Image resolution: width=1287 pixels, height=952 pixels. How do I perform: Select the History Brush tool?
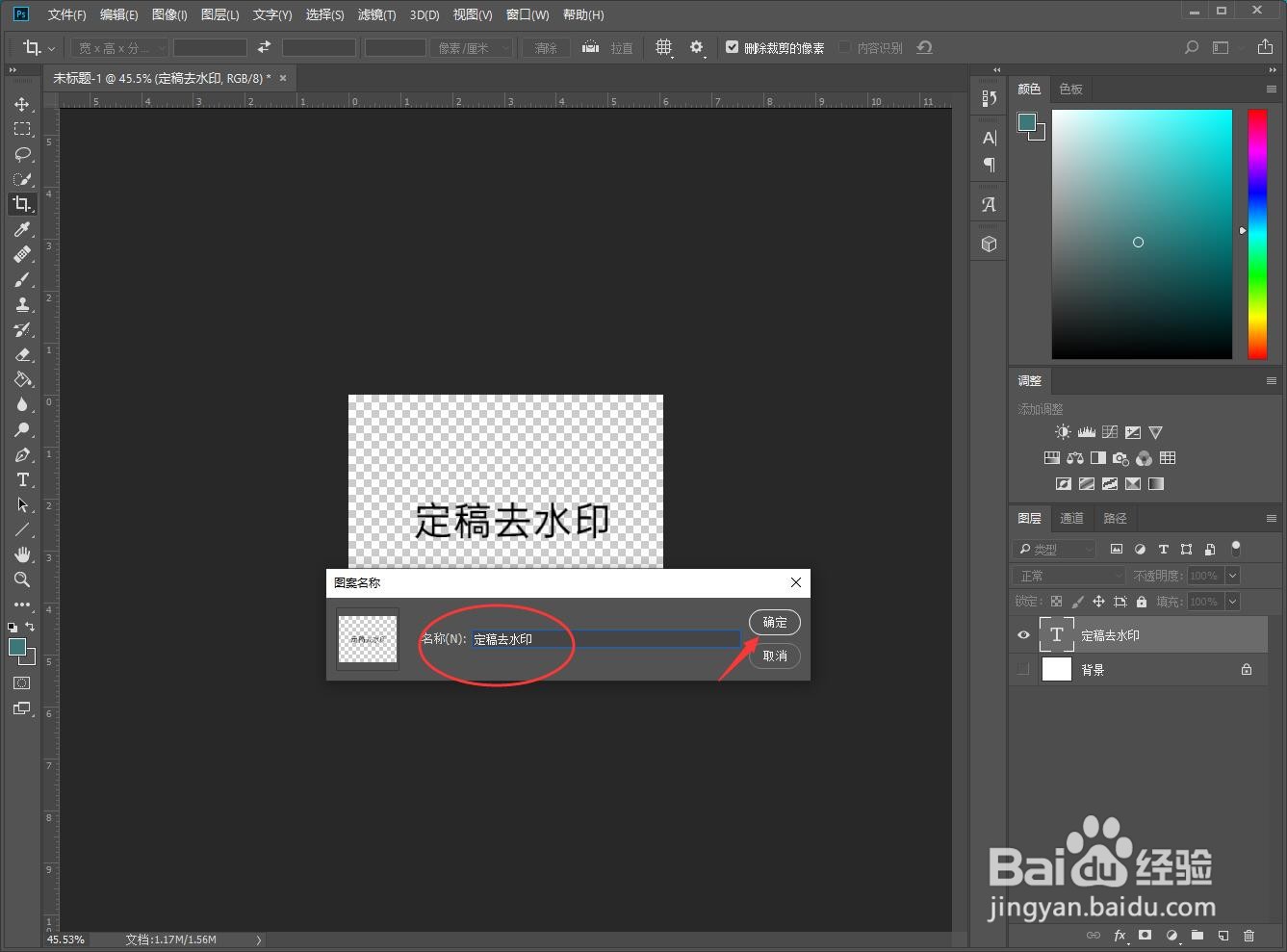22,329
